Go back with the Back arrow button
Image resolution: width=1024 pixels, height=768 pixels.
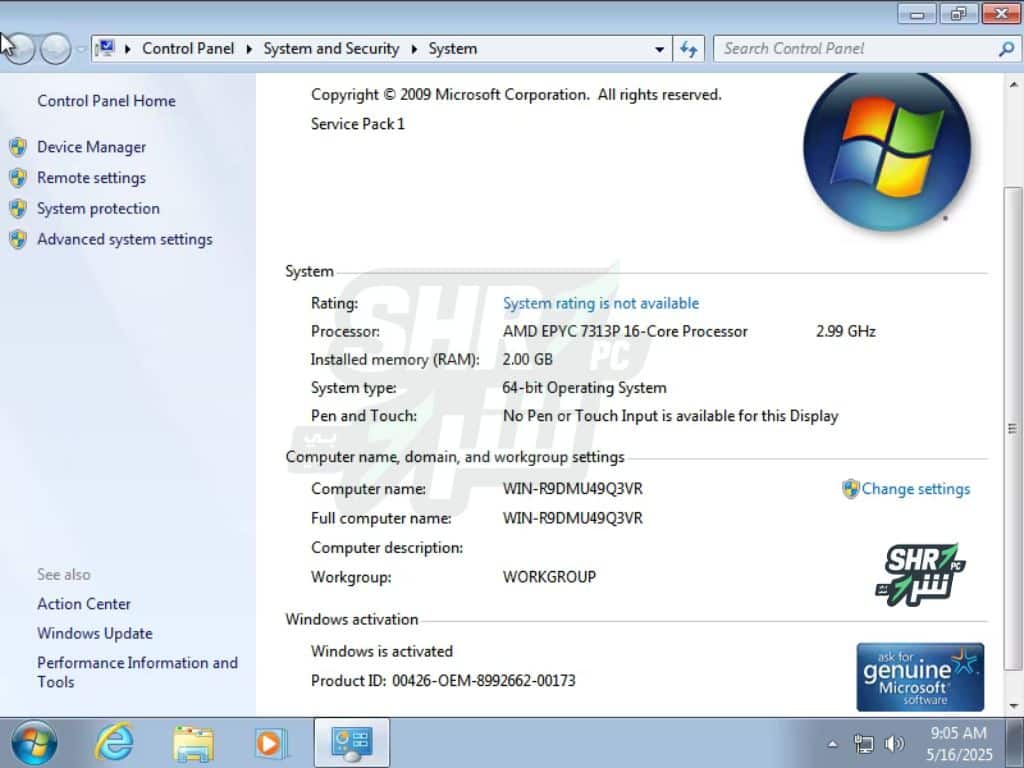(18, 49)
